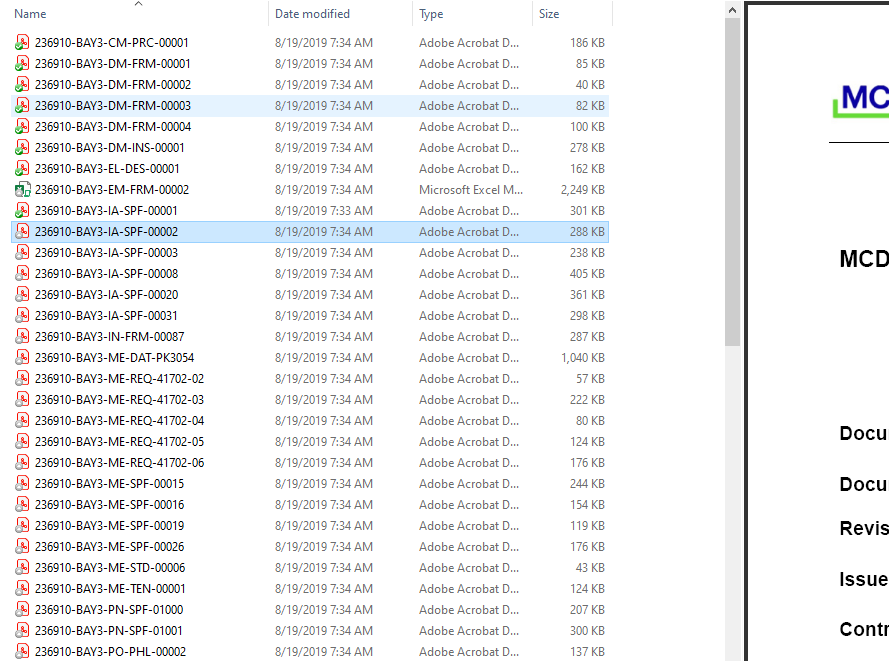Click the PDF icon for 236910-BAY3-EL-DES-00001
The image size is (889, 661).
(22, 168)
